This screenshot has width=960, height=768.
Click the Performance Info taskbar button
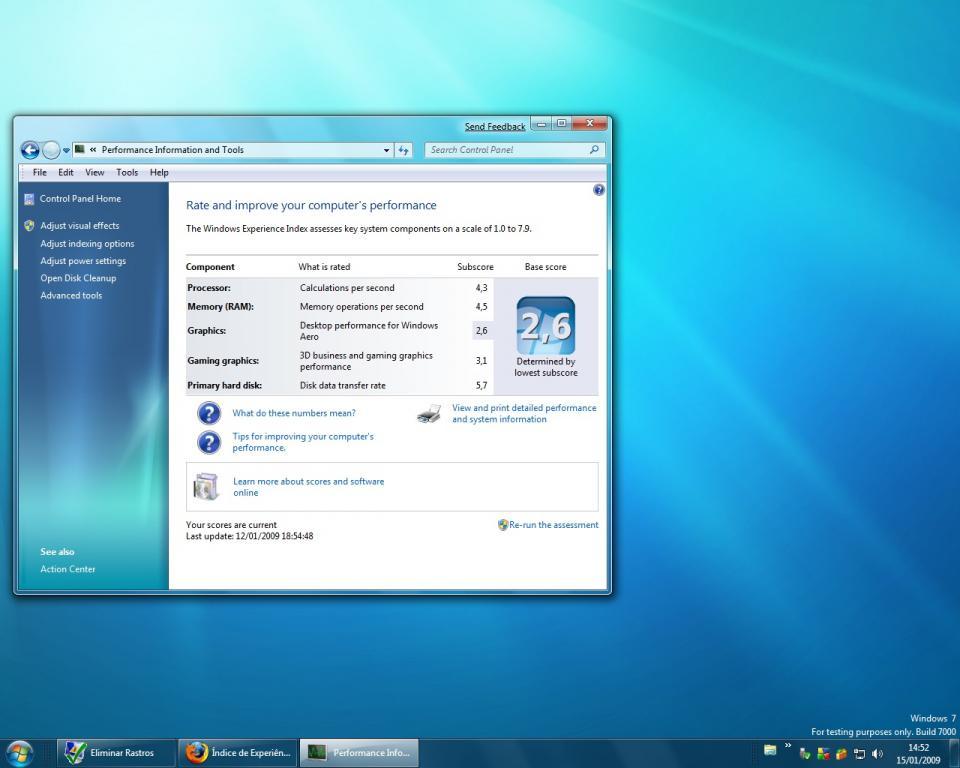coord(359,753)
